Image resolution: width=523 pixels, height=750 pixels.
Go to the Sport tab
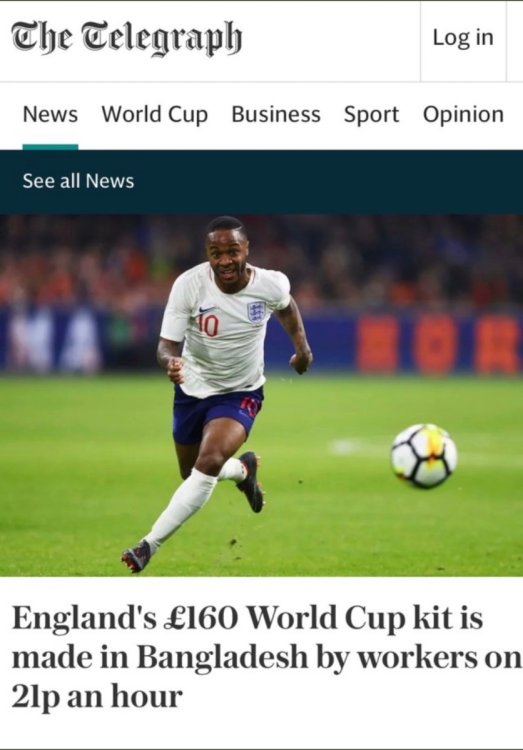371,115
